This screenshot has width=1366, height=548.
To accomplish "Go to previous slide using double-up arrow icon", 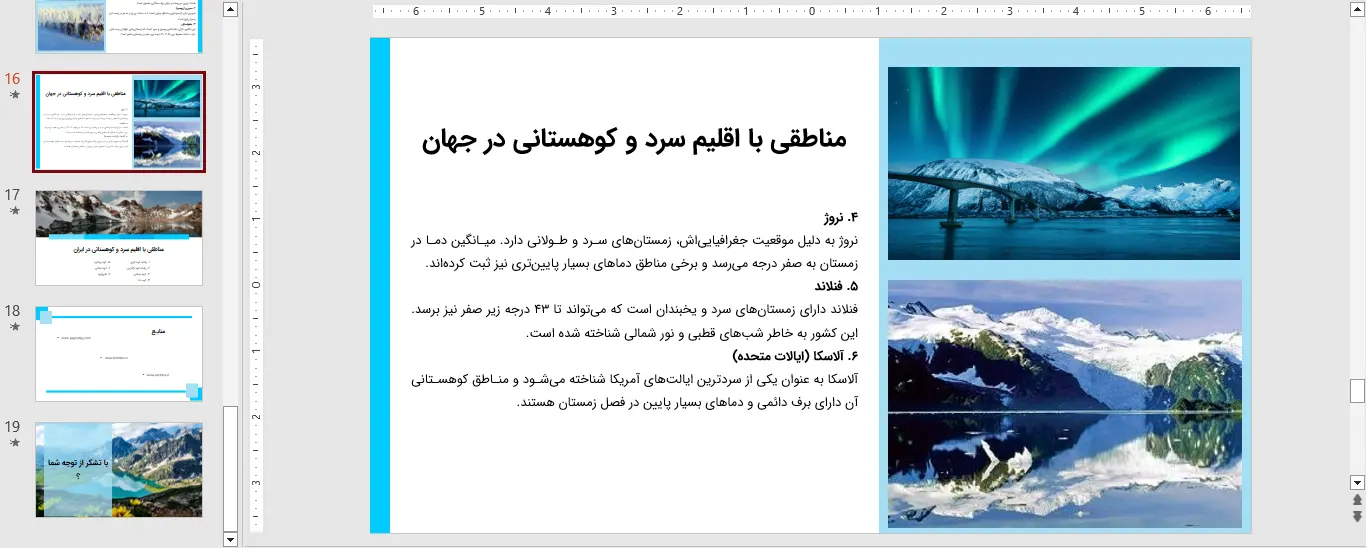I will click(x=1357, y=499).
